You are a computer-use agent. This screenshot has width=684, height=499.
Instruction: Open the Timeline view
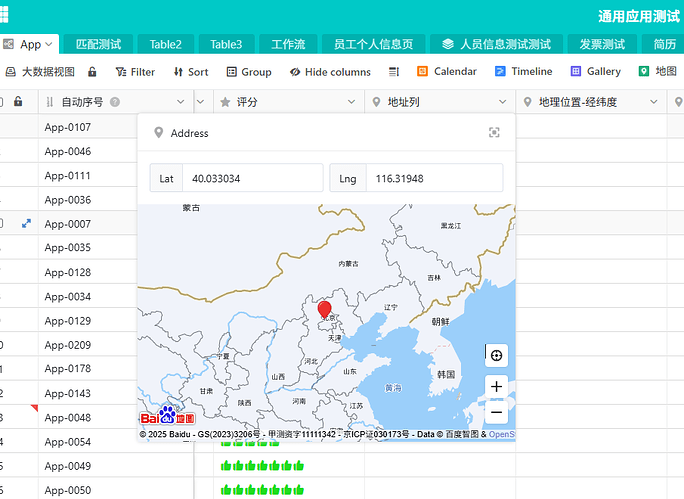[522, 72]
